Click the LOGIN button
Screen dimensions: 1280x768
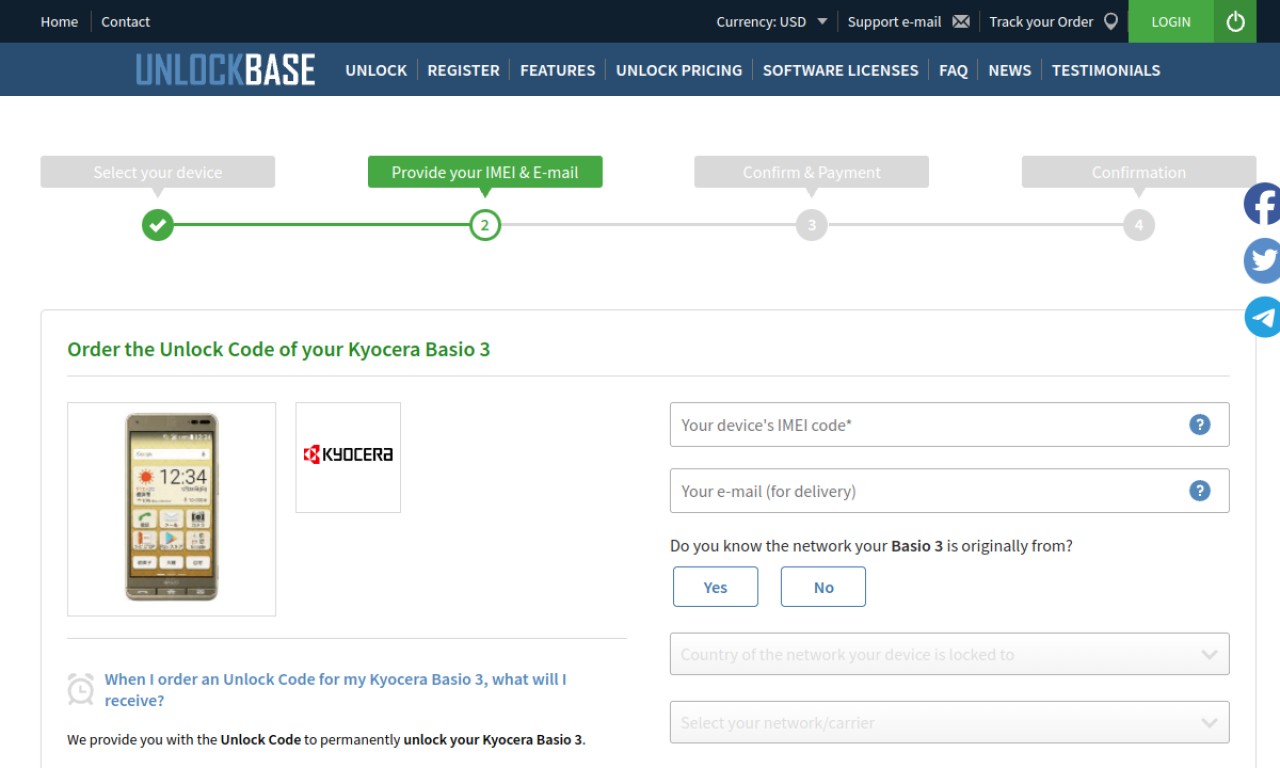pyautogui.click(x=1171, y=21)
